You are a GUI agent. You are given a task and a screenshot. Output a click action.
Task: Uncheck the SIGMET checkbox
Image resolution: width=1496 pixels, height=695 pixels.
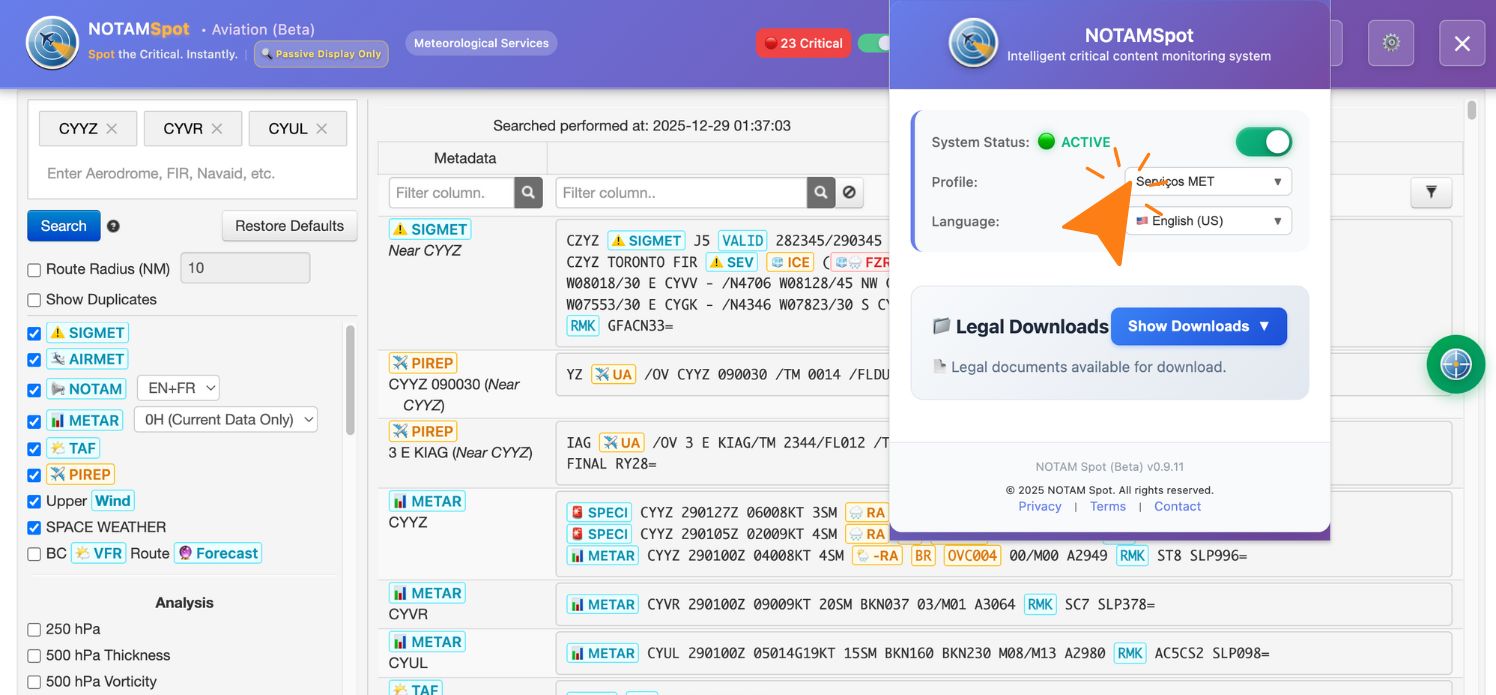click(34, 333)
